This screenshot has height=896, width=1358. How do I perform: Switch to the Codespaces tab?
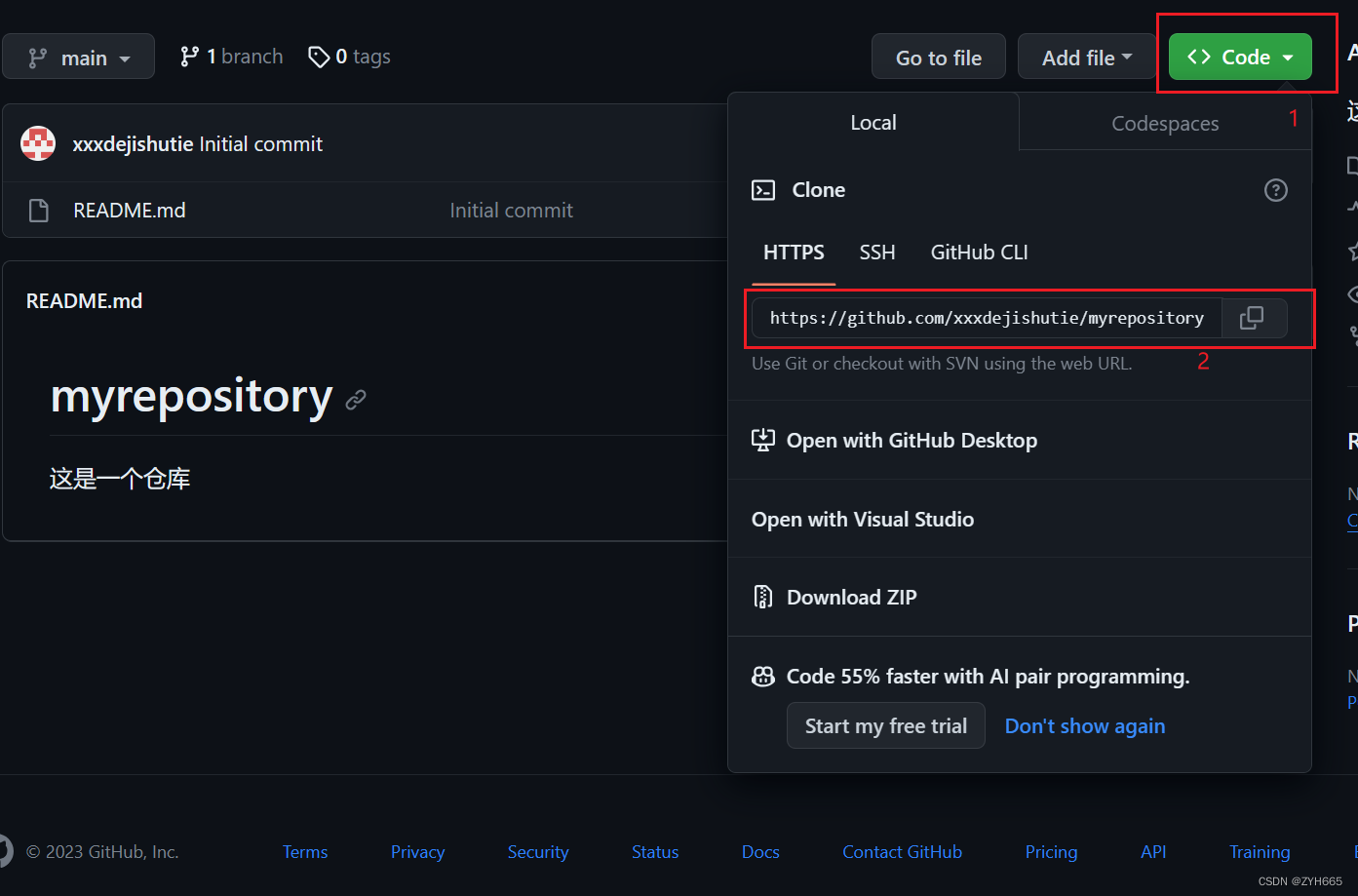[1165, 124]
